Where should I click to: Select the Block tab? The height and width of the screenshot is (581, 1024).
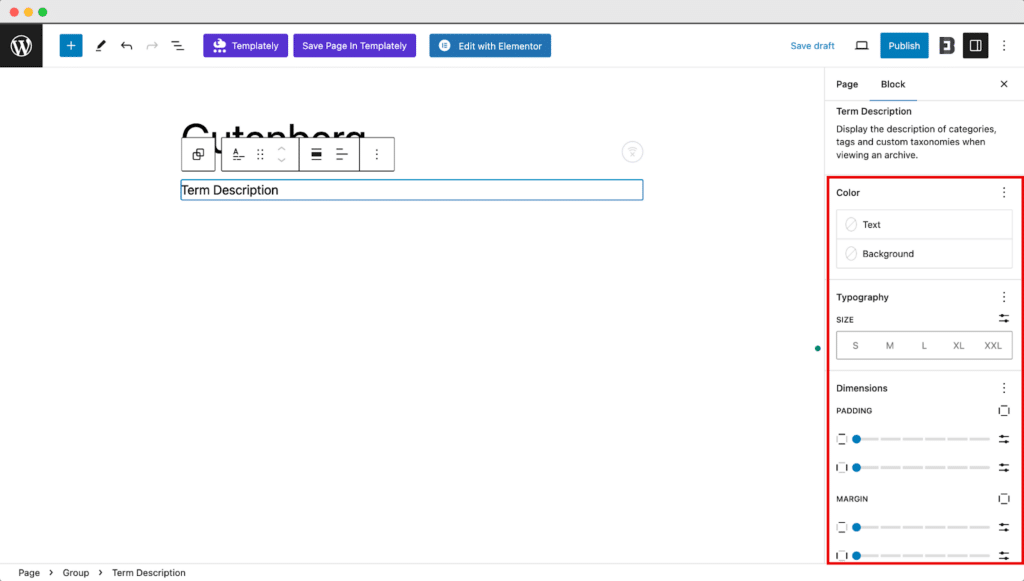tap(892, 84)
